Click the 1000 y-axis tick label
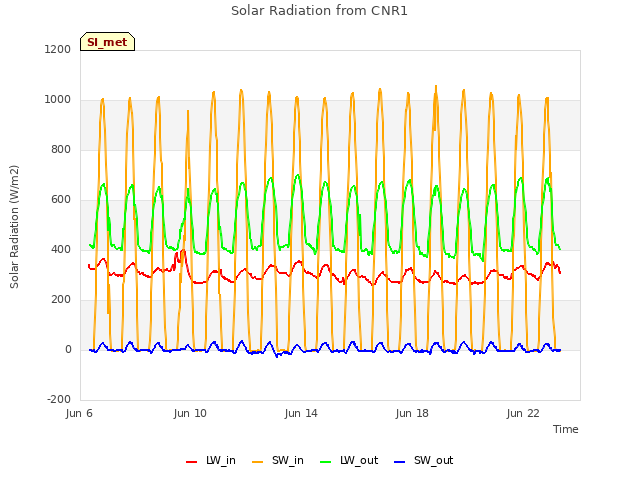 [58, 100]
